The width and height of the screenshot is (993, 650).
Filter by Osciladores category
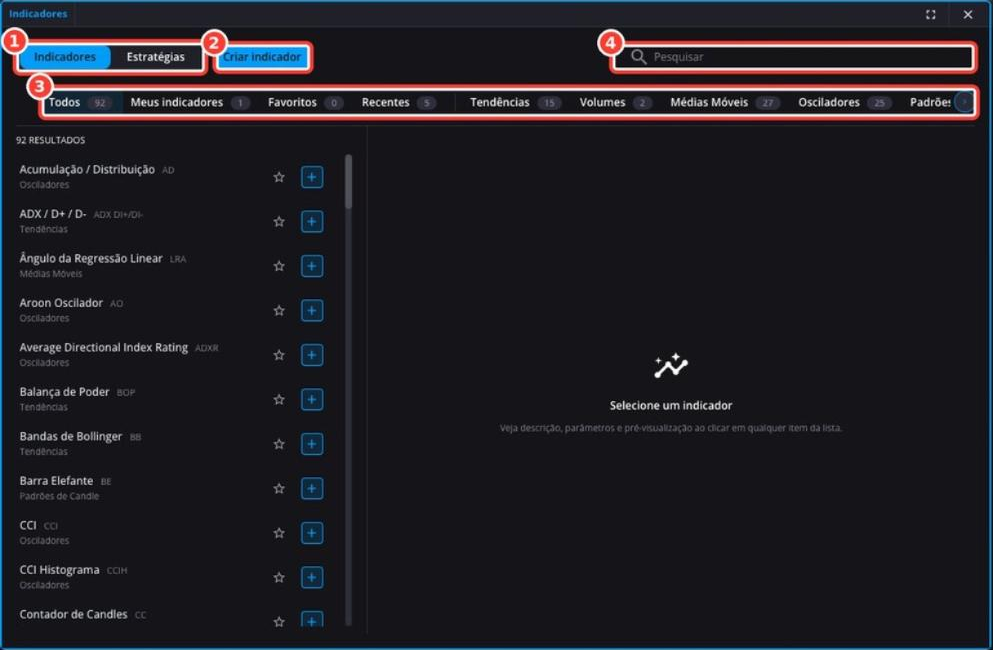[844, 103]
